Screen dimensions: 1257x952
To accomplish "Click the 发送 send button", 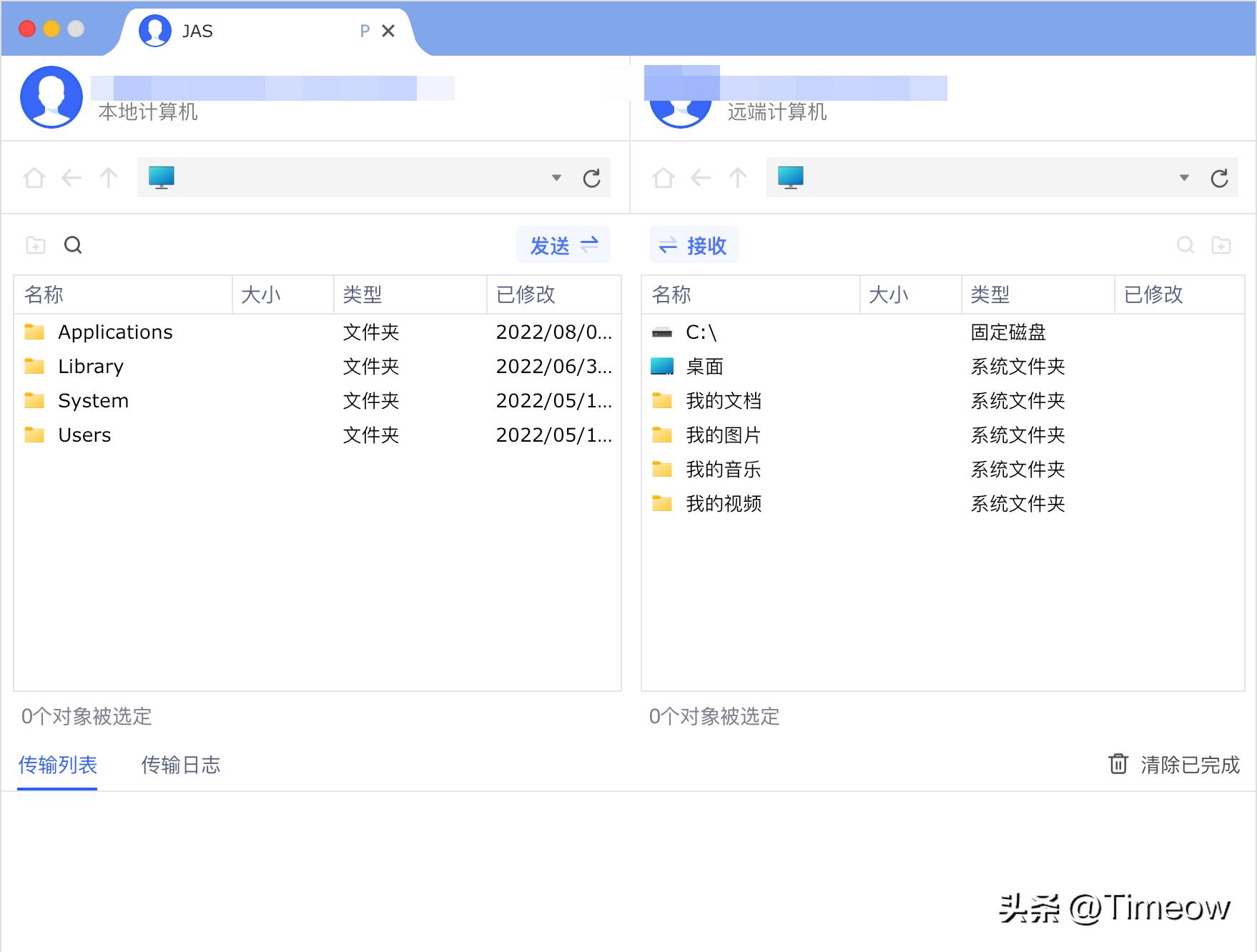I will 563,244.
